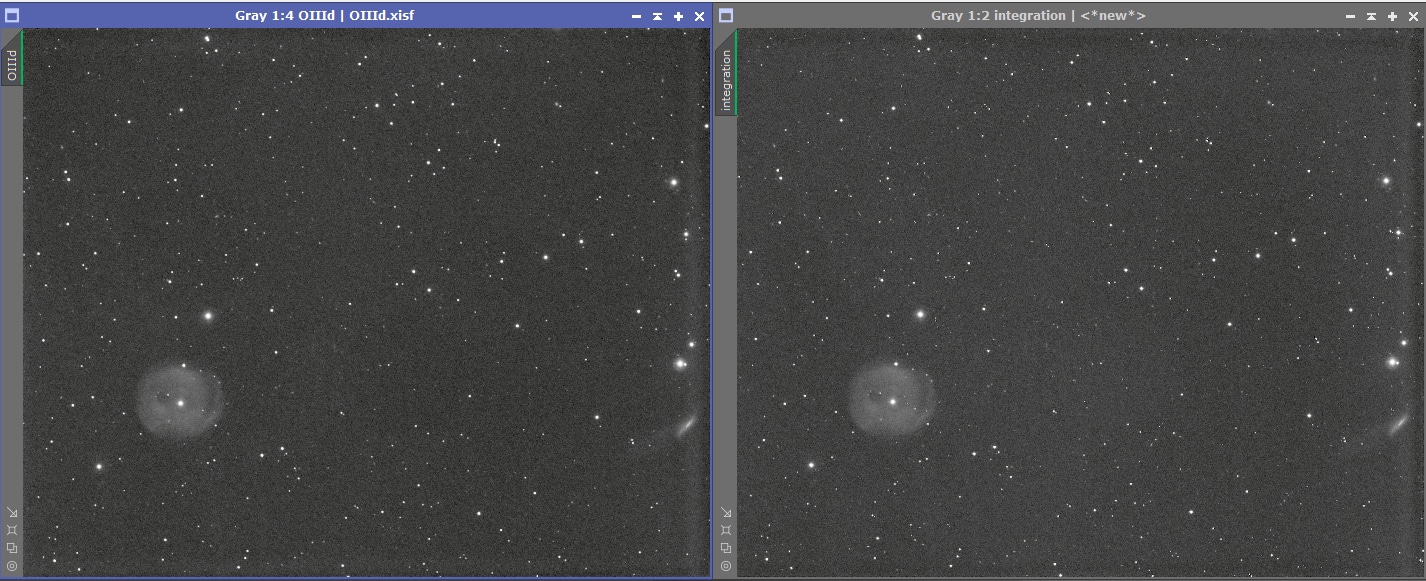This screenshot has height=581, width=1426.
Task: Click the fit-view square icon in integration window
Action: pos(726,530)
